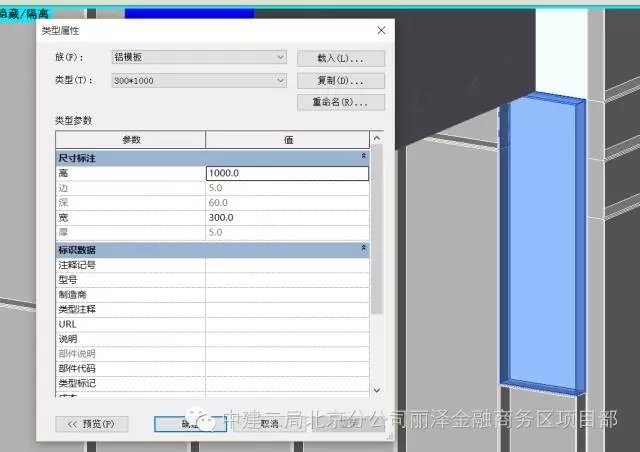The width and height of the screenshot is (640, 452).
Task: Click the 注释记号 value cell
Action: 287,264
